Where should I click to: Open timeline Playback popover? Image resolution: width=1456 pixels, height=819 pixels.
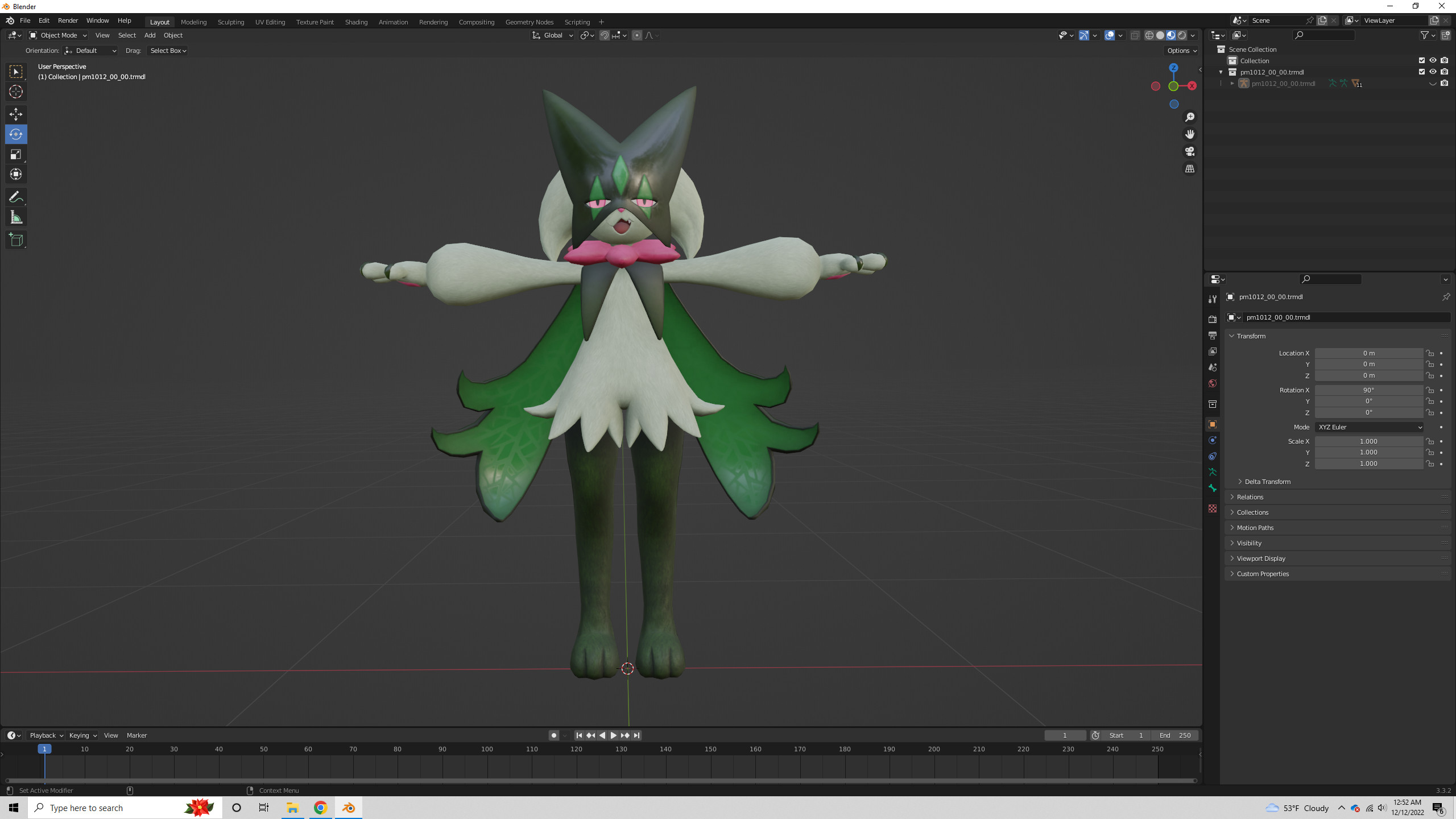pyautogui.click(x=45, y=735)
